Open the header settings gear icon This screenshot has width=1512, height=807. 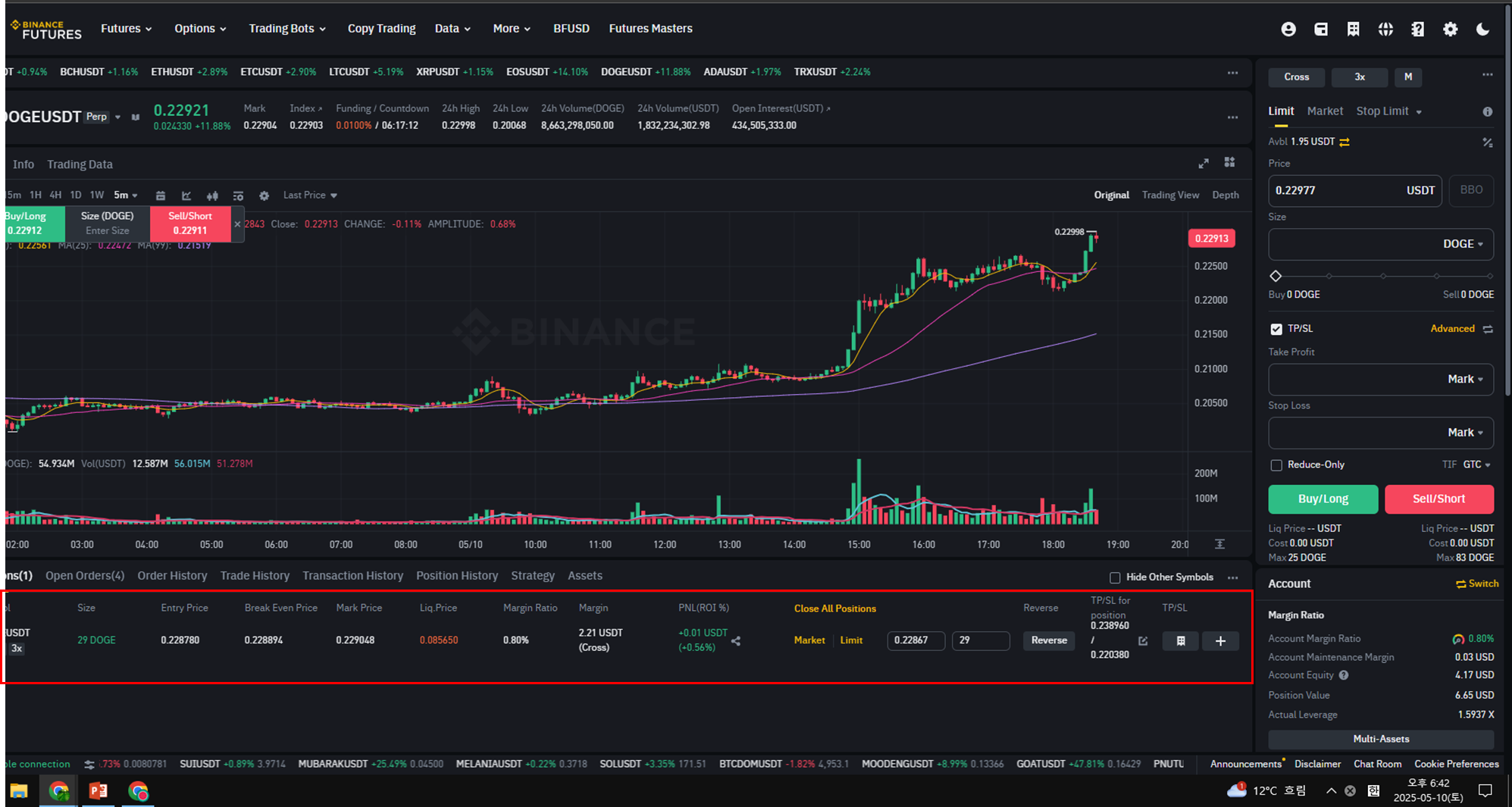[x=1451, y=29]
